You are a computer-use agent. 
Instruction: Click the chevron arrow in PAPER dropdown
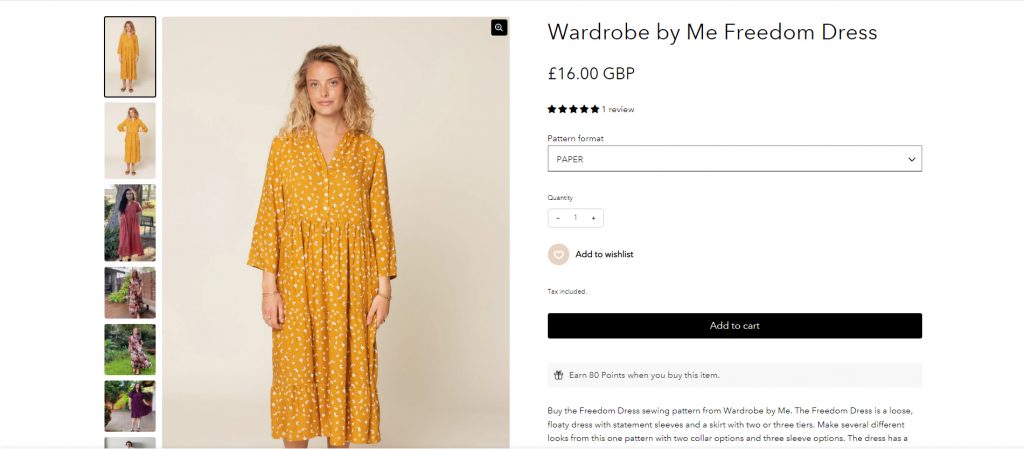tap(911, 159)
